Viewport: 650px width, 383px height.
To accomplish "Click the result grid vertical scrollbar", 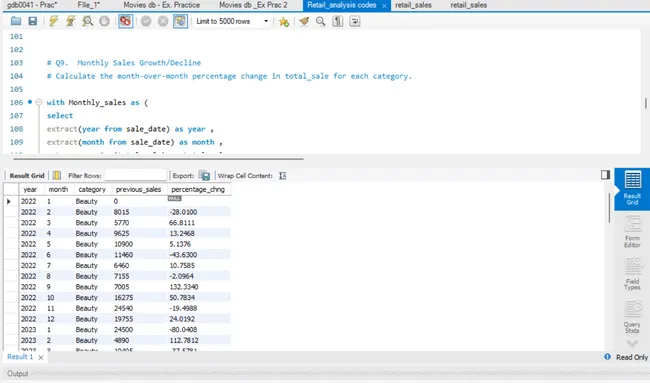I will [x=609, y=208].
